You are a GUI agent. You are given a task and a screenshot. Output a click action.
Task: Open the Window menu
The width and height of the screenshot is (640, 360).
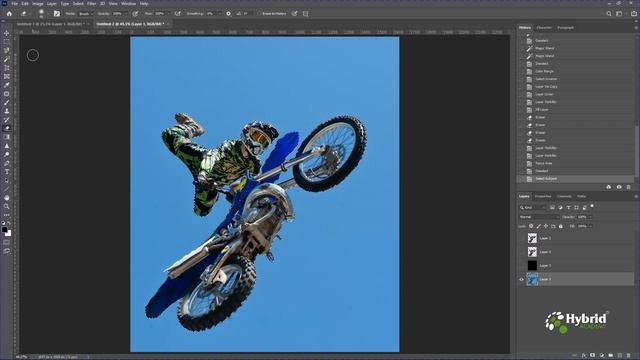click(x=128, y=4)
